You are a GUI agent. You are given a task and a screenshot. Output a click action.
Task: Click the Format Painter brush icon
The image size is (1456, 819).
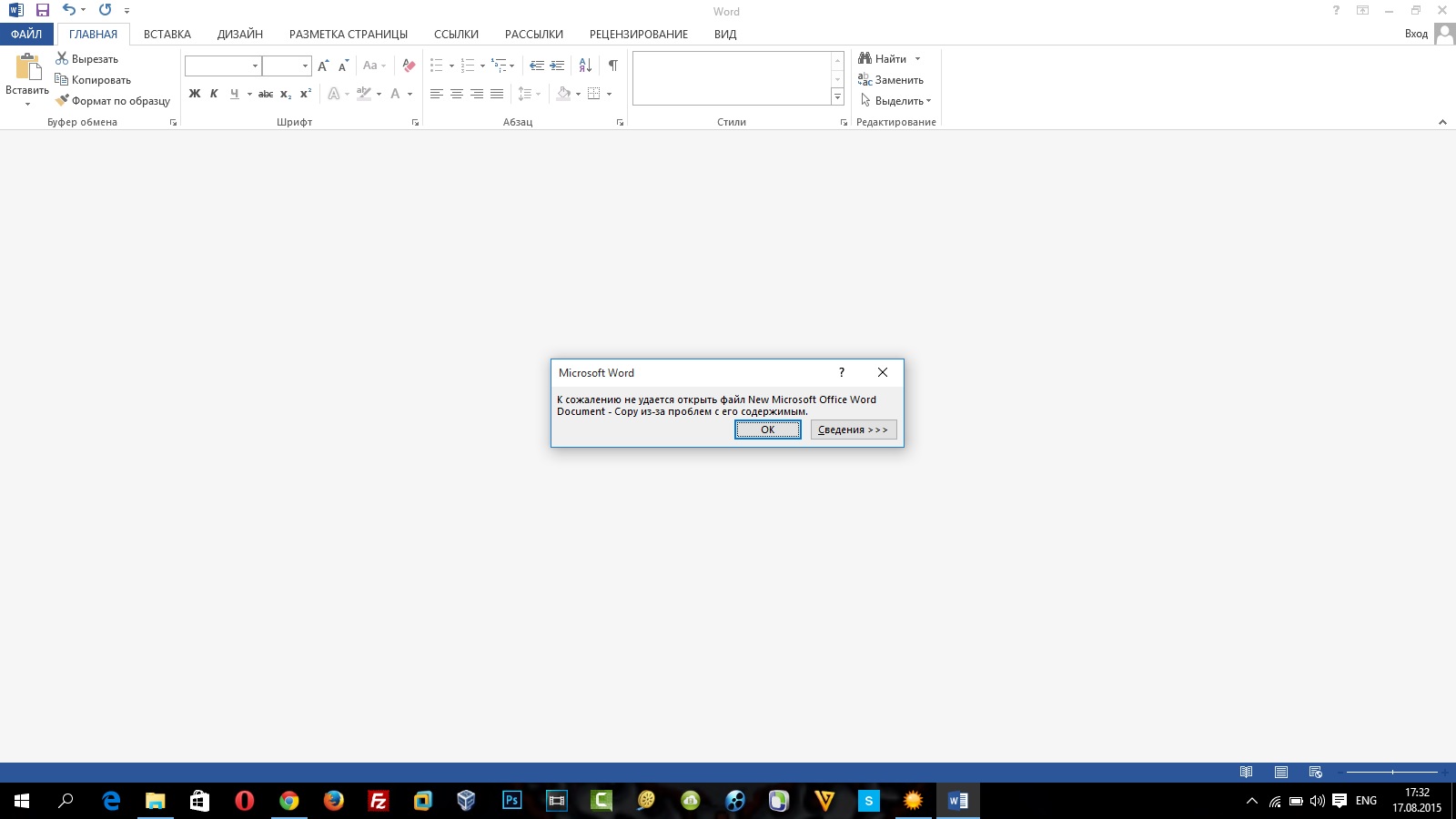point(62,100)
